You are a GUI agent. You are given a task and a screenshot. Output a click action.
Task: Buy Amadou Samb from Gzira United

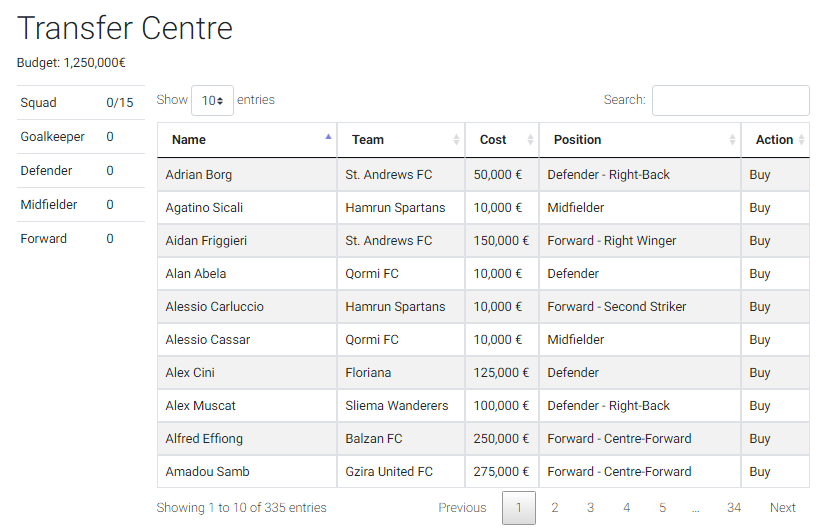point(760,472)
